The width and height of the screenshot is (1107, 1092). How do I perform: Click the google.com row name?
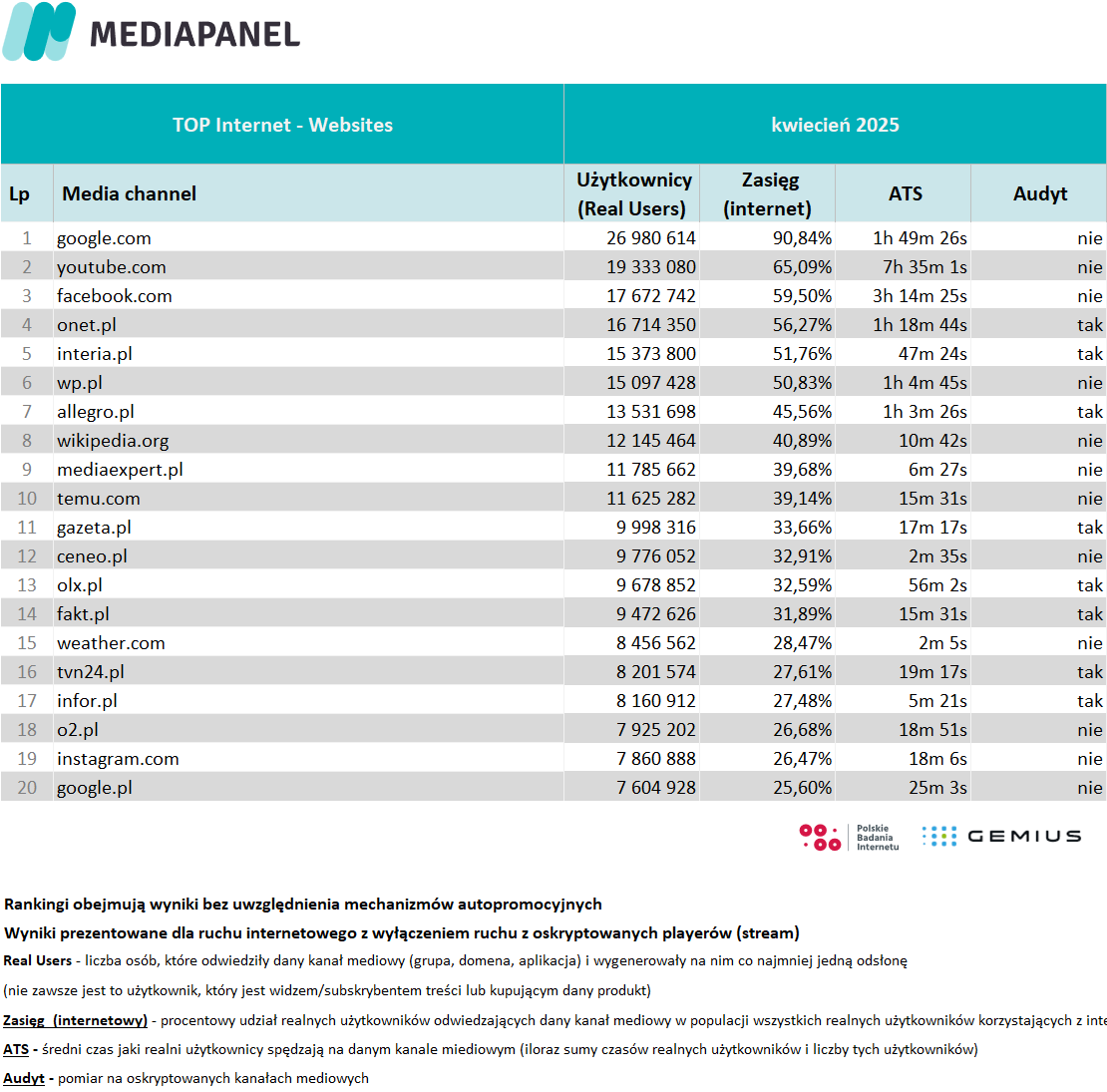coord(104,238)
